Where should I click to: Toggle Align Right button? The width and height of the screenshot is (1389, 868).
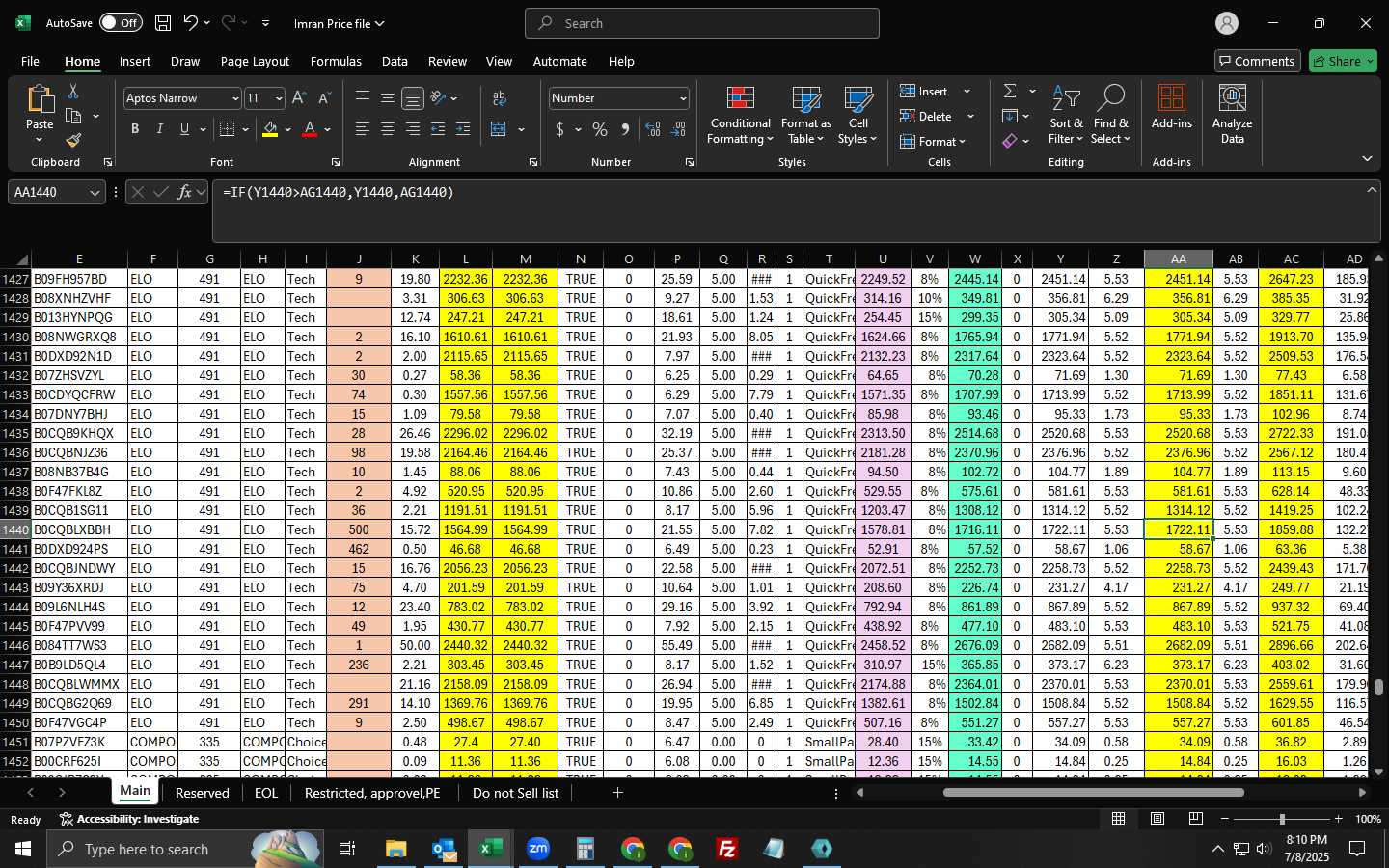click(413, 129)
